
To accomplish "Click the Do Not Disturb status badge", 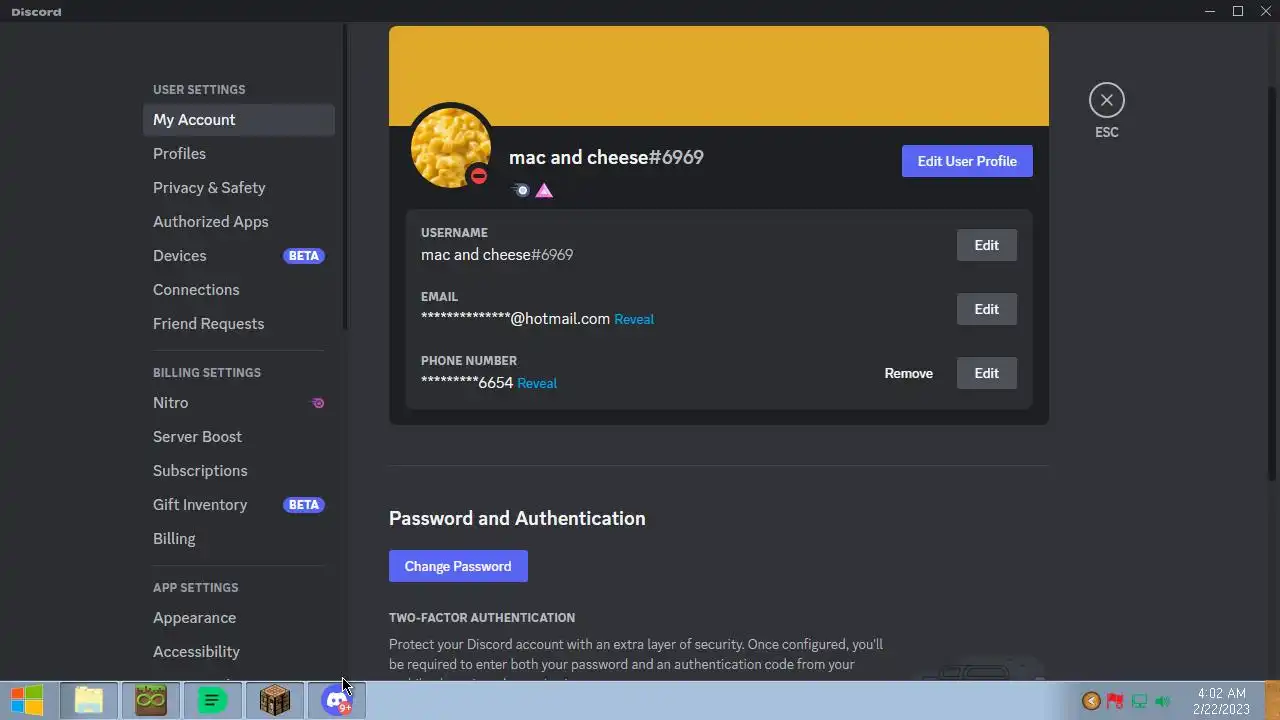I will pyautogui.click(x=479, y=176).
